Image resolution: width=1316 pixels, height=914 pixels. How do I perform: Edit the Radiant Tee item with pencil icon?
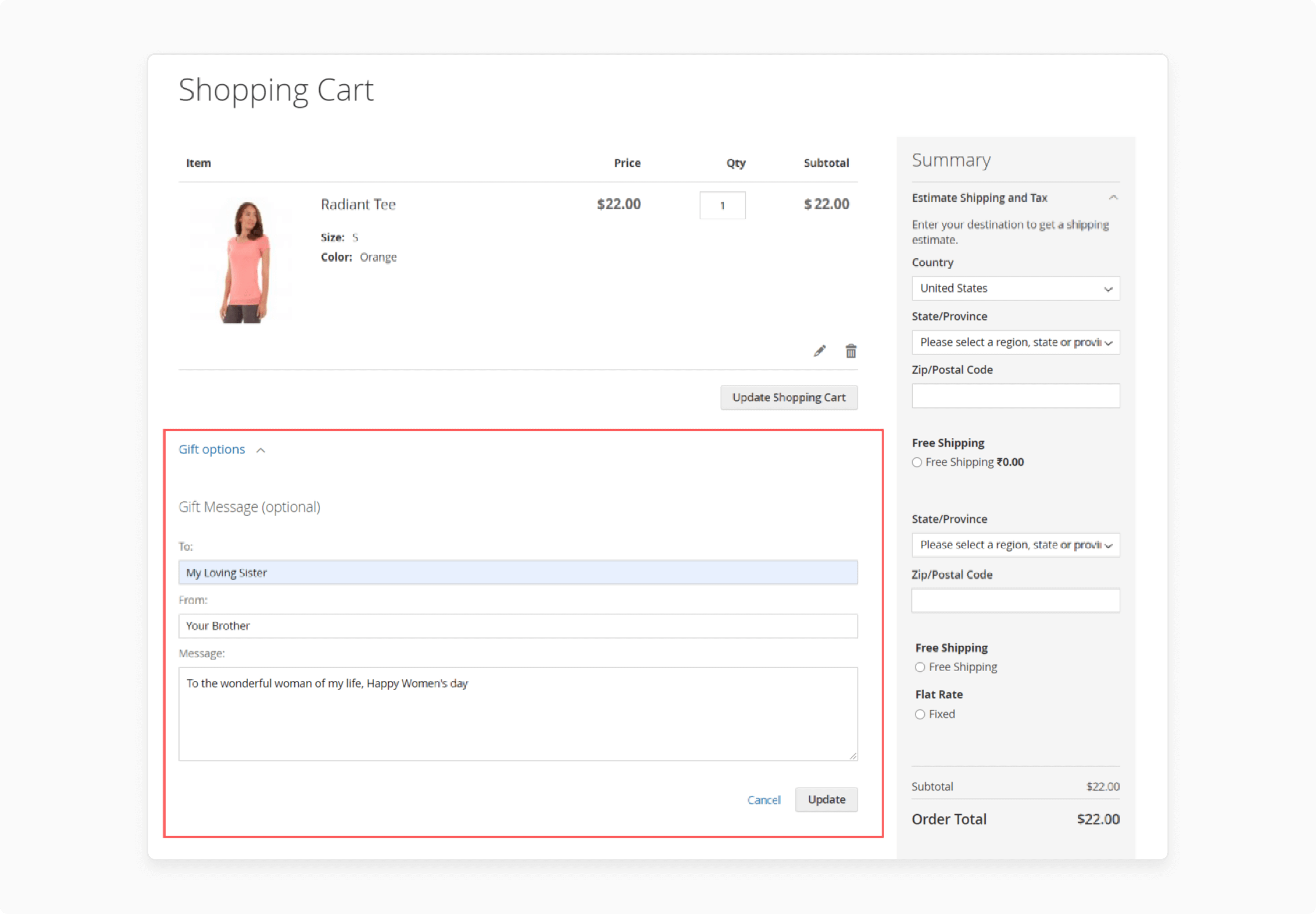(820, 351)
